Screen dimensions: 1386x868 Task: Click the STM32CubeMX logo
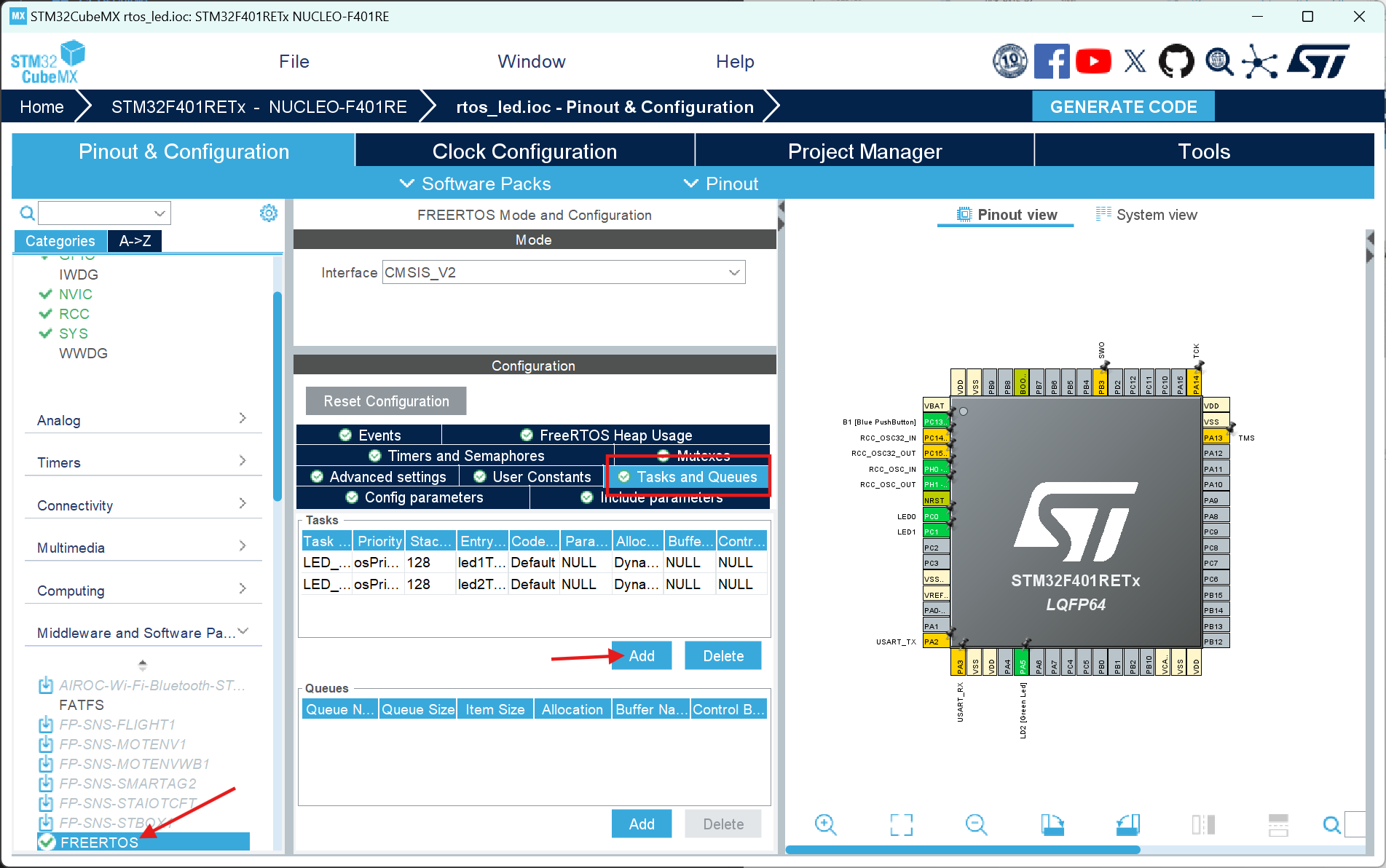pyautogui.click(x=48, y=62)
